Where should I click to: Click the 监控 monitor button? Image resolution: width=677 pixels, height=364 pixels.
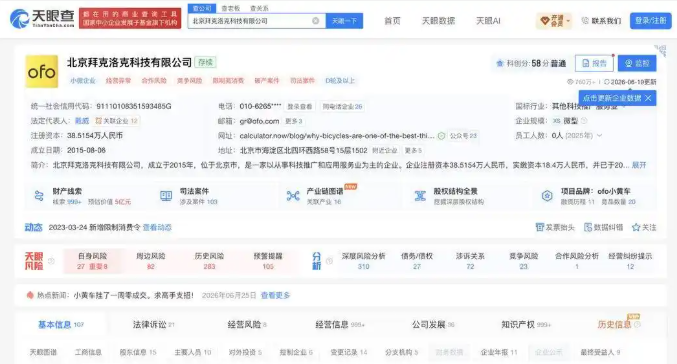(x=637, y=63)
